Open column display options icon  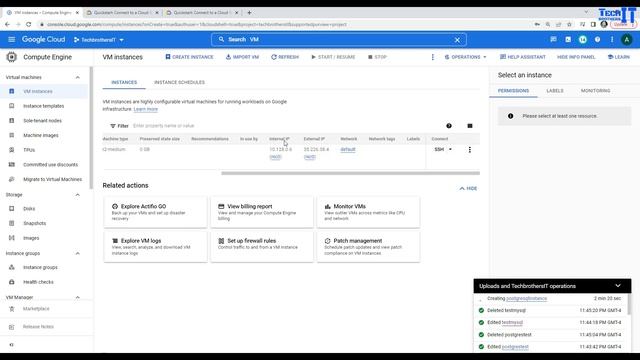470,126
